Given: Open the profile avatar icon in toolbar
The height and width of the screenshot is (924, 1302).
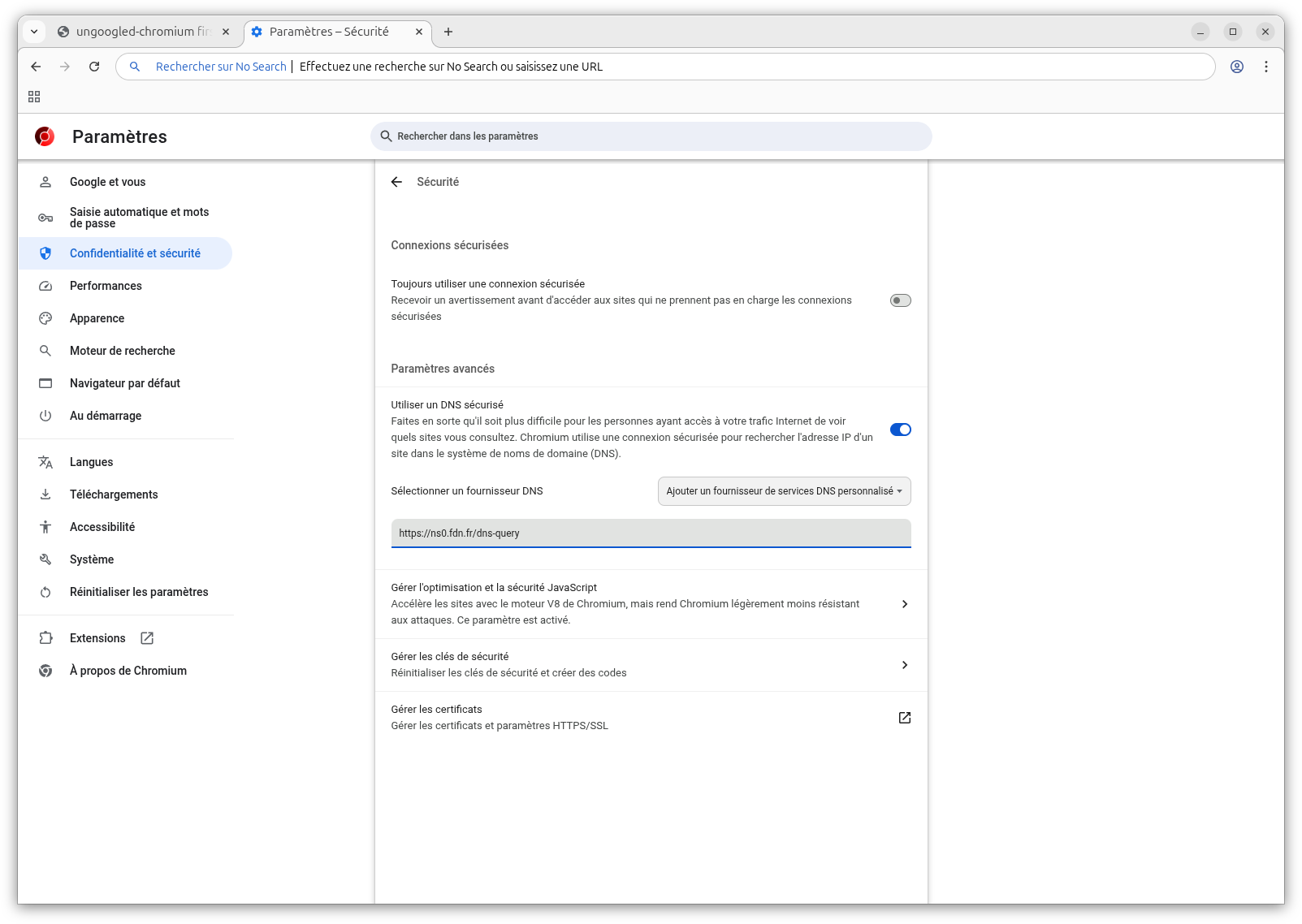Looking at the screenshot, I should (x=1236, y=67).
